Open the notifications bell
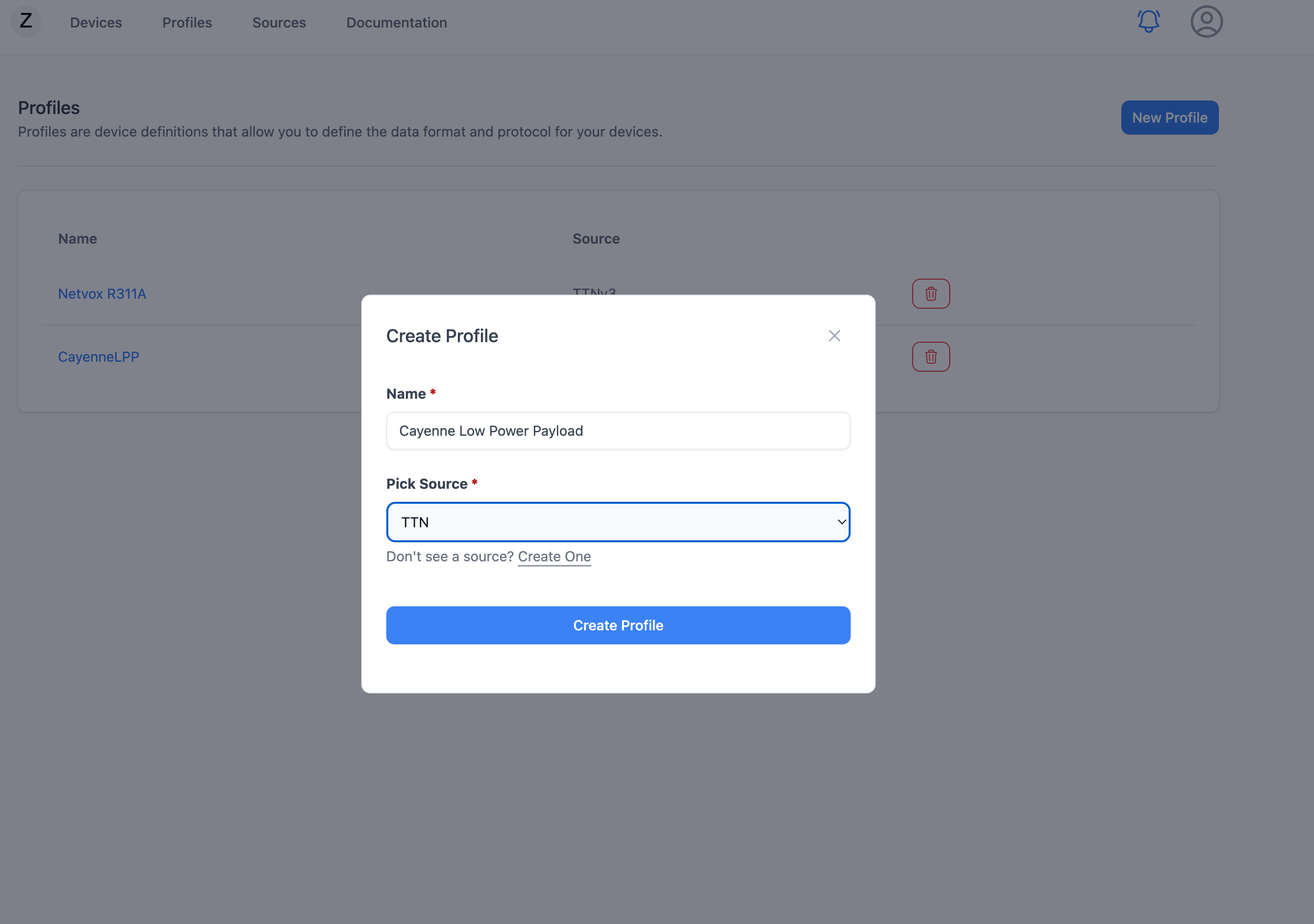 (1148, 22)
